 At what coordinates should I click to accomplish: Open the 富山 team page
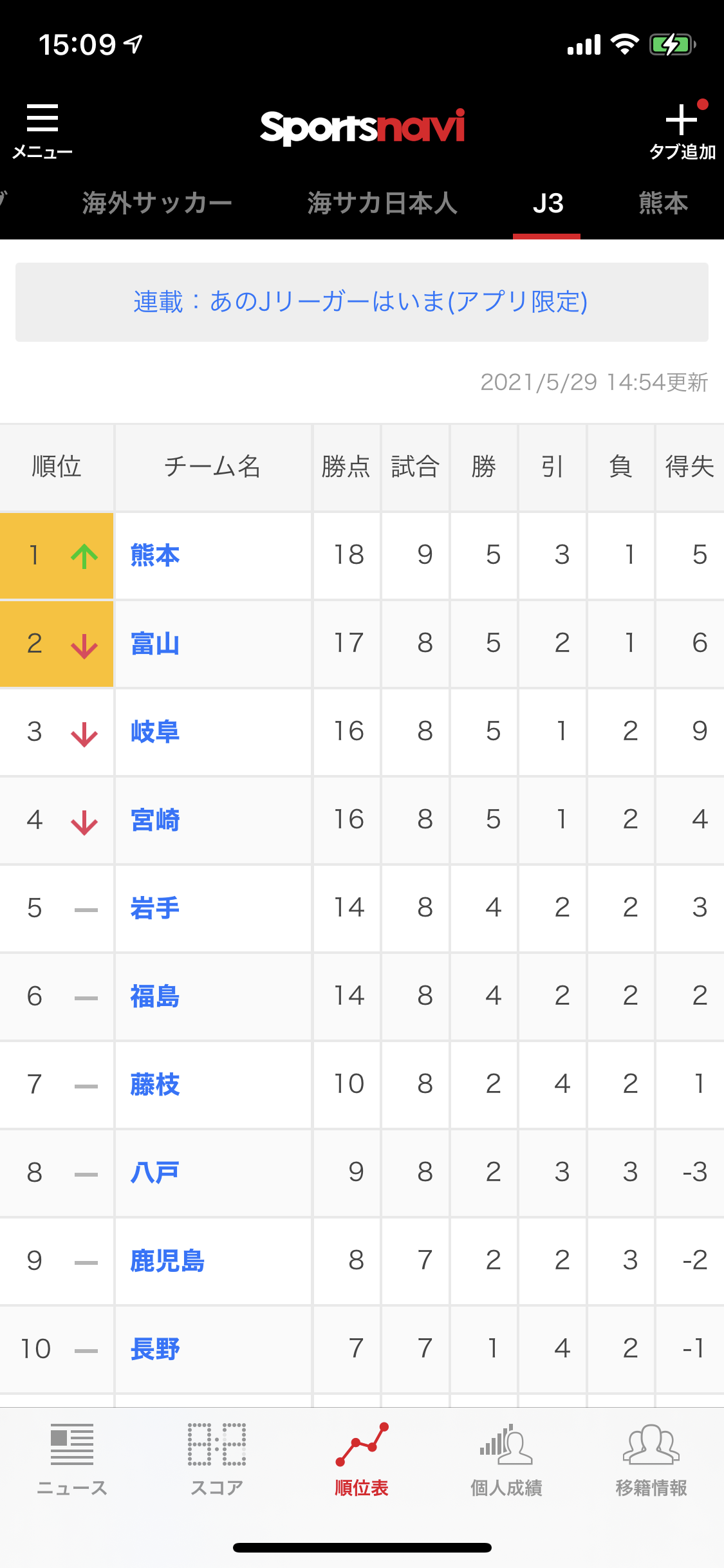point(155,644)
